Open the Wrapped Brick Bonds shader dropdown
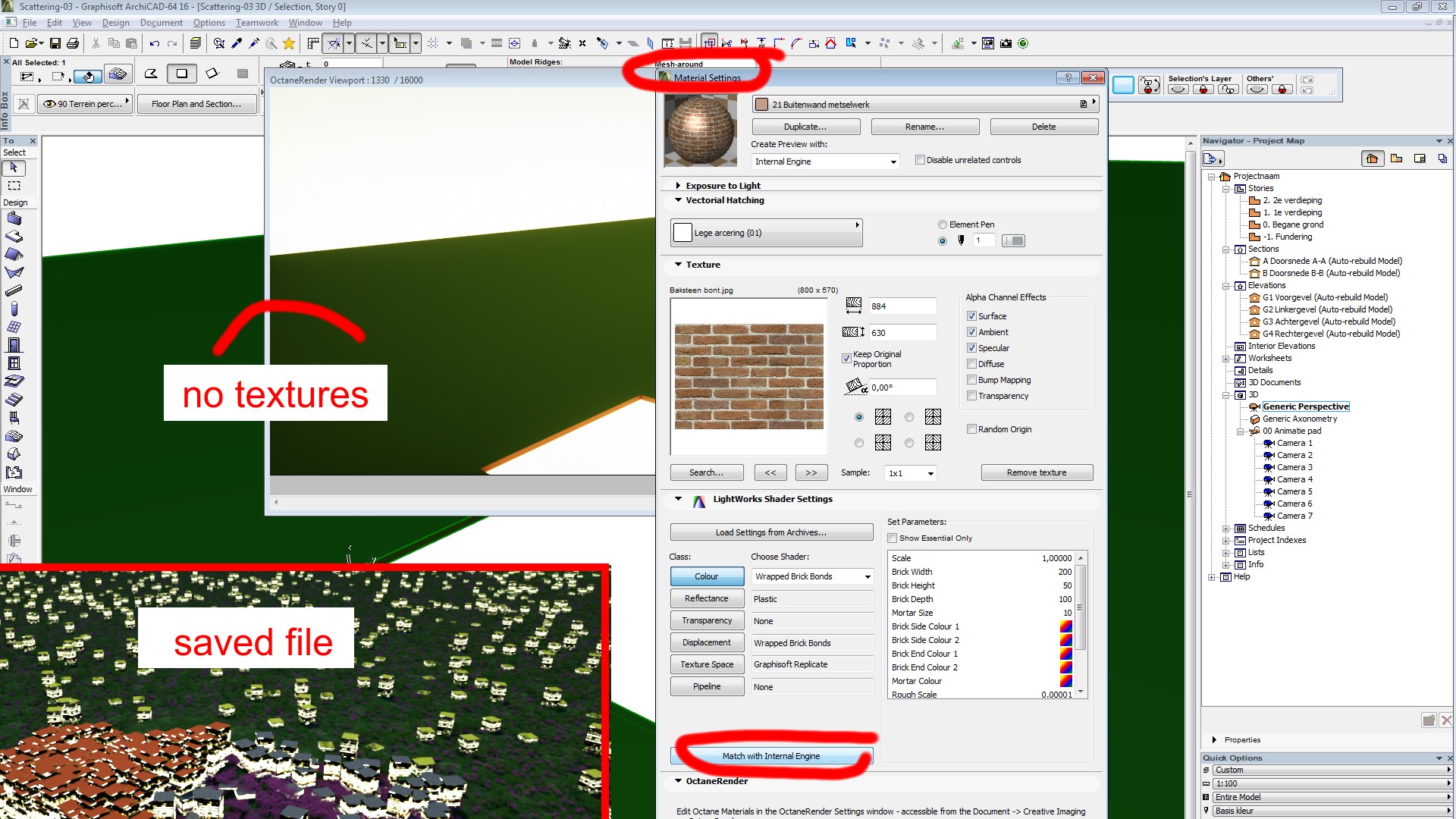 812,576
